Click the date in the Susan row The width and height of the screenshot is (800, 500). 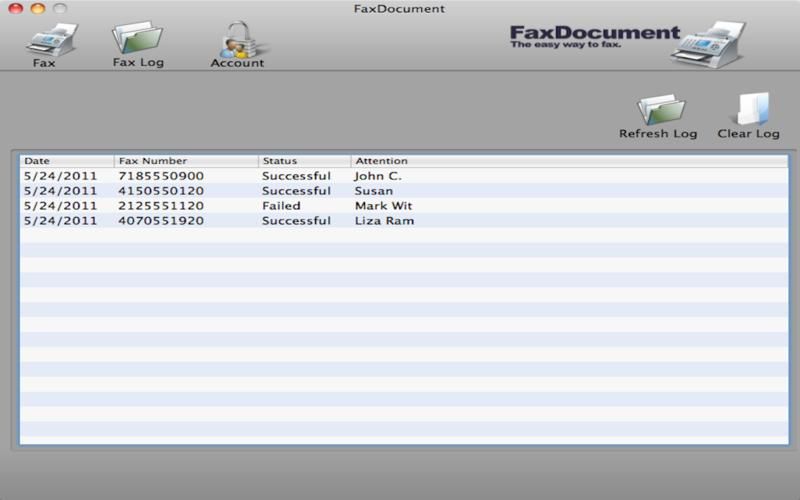(60, 191)
